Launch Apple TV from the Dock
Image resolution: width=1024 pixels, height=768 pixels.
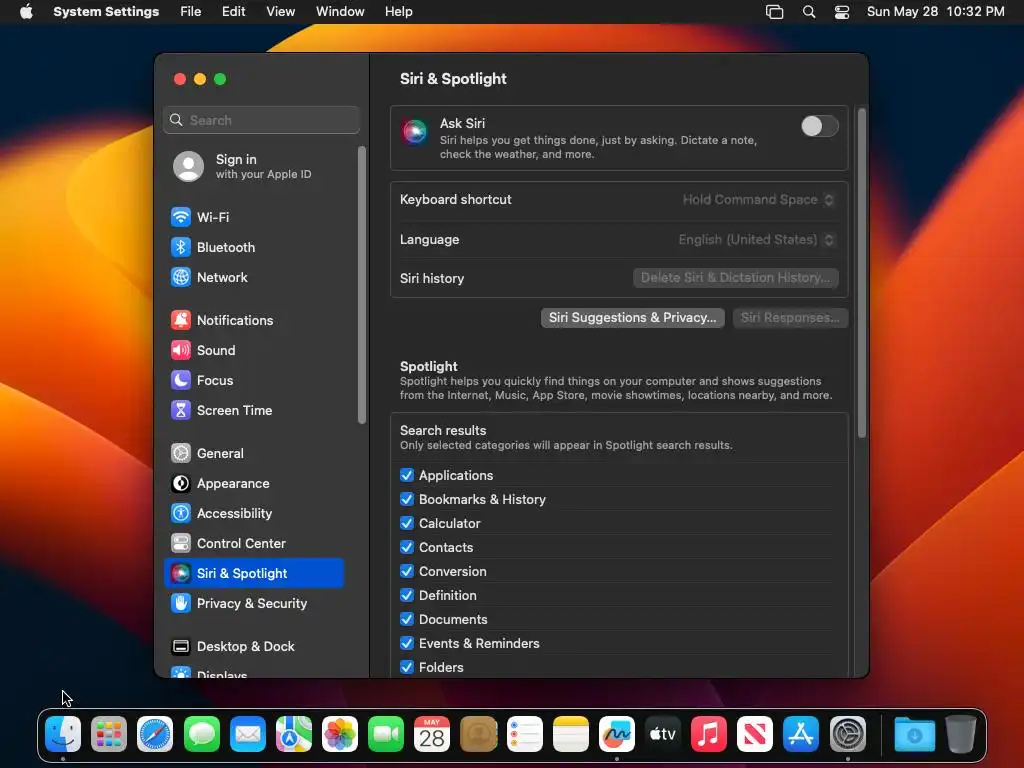(662, 734)
